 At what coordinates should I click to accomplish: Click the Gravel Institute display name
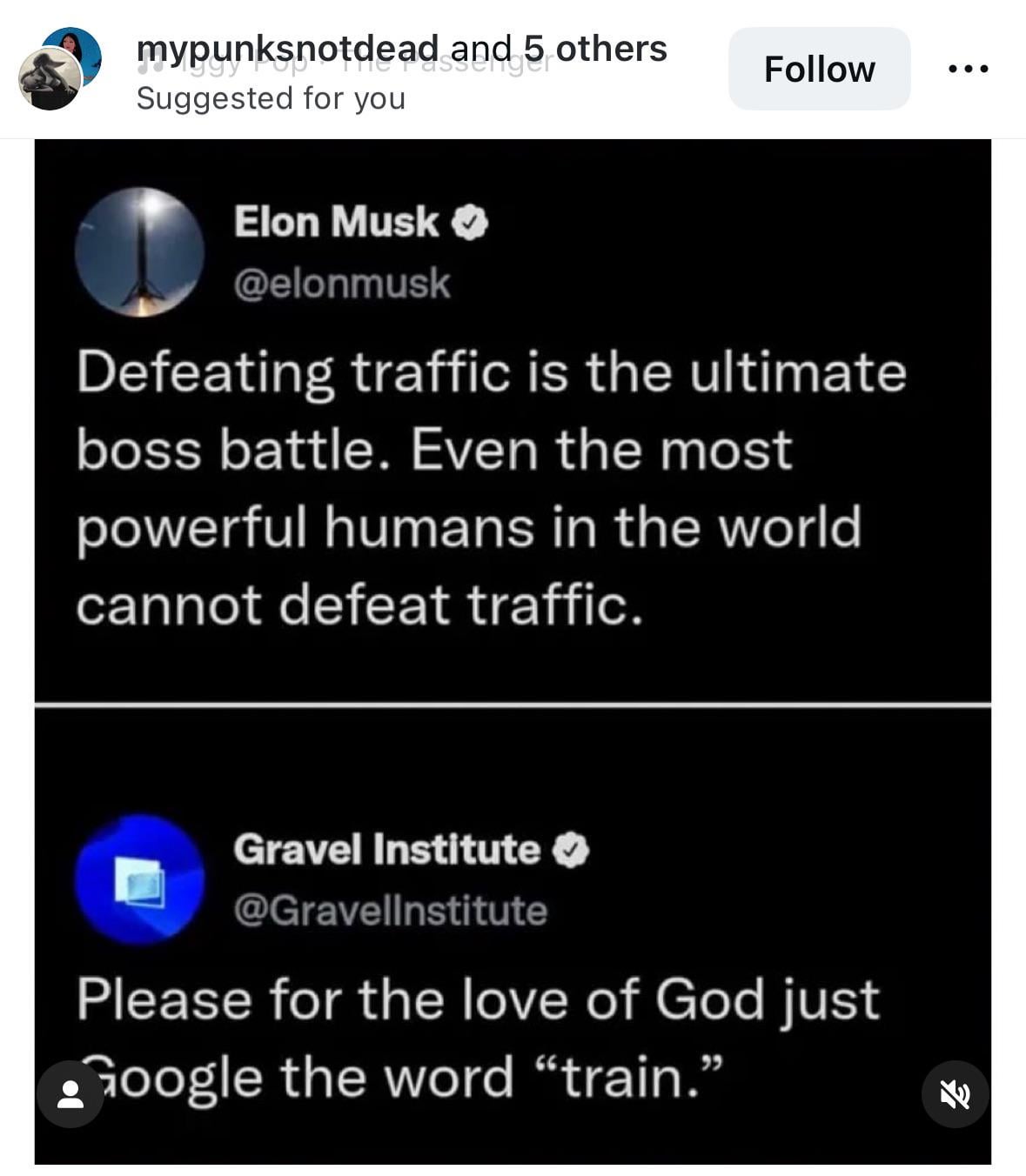(x=386, y=849)
